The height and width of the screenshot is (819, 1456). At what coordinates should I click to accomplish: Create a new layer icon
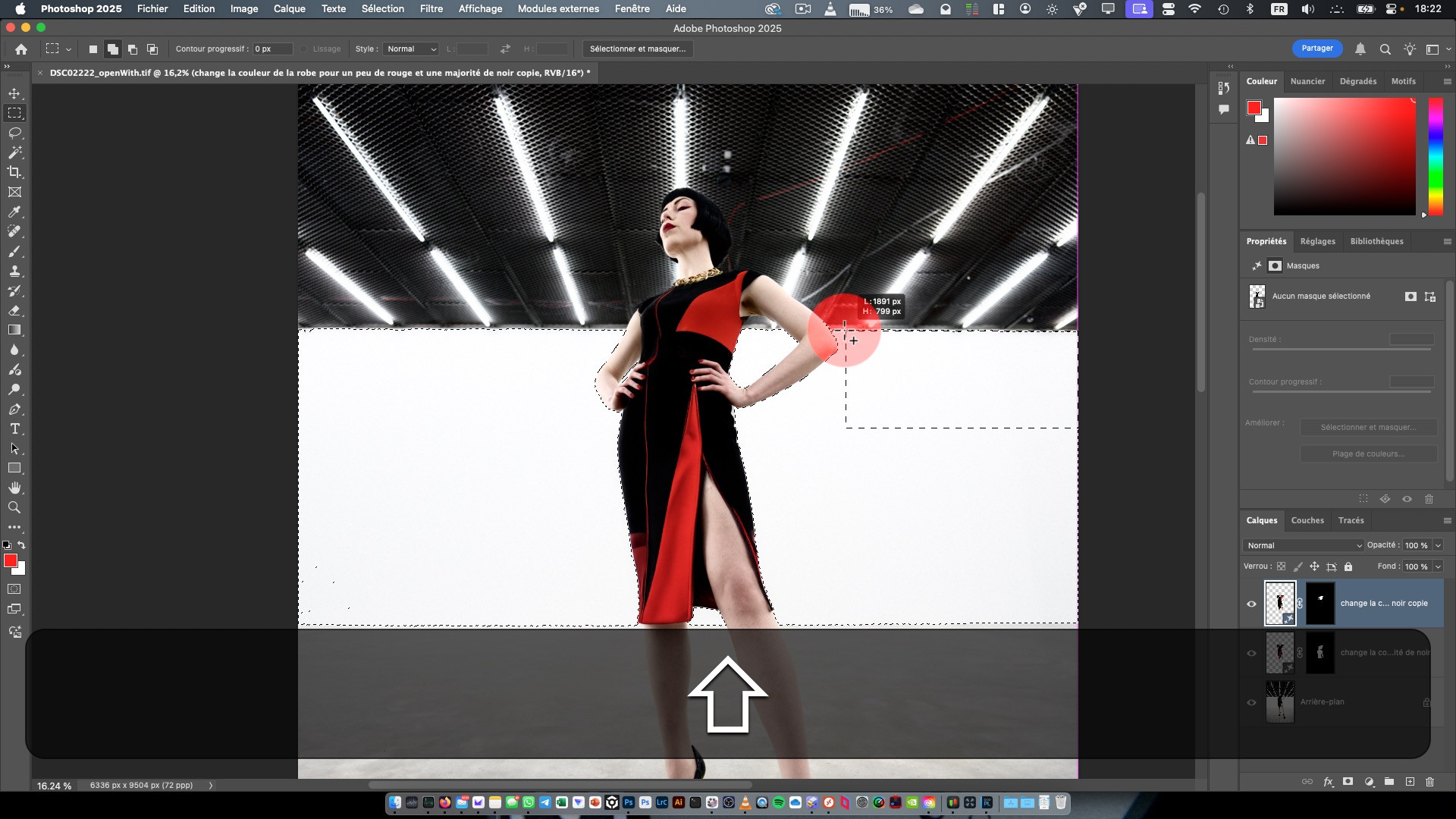(1410, 781)
